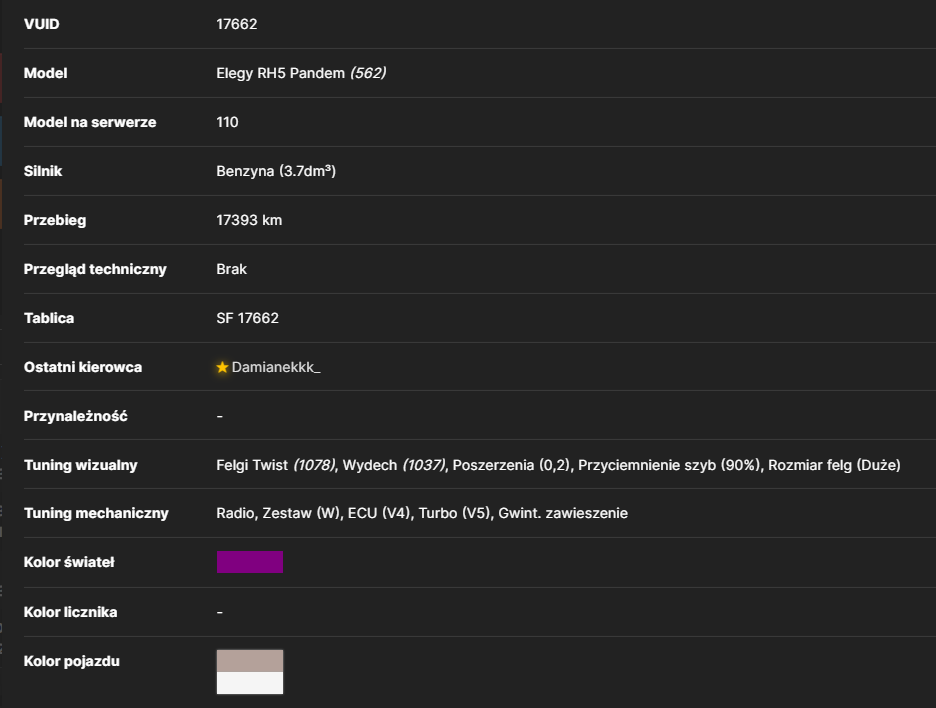
Task: Click the Felgi Twist (1078) tuning entry
Action: click(x=276, y=465)
